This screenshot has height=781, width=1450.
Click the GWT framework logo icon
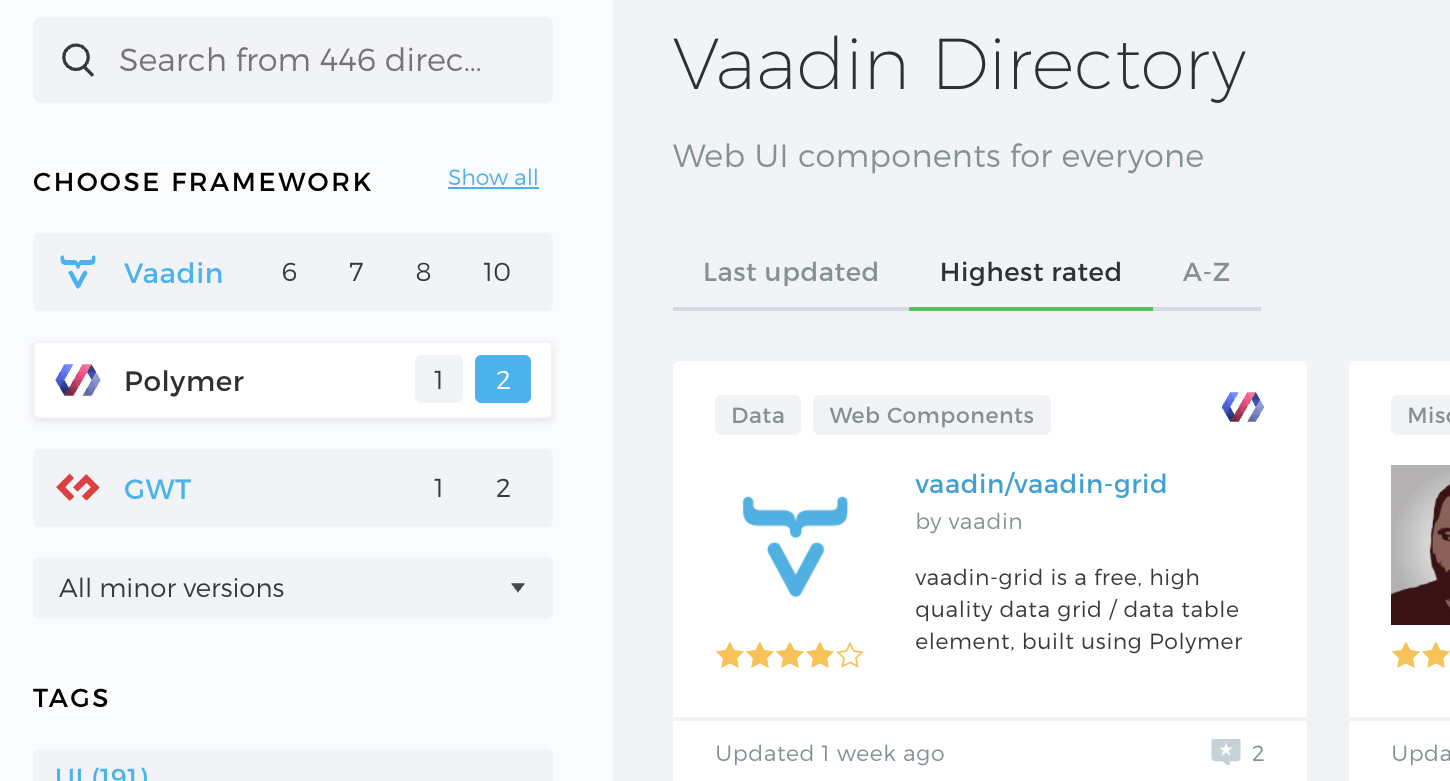click(x=78, y=488)
